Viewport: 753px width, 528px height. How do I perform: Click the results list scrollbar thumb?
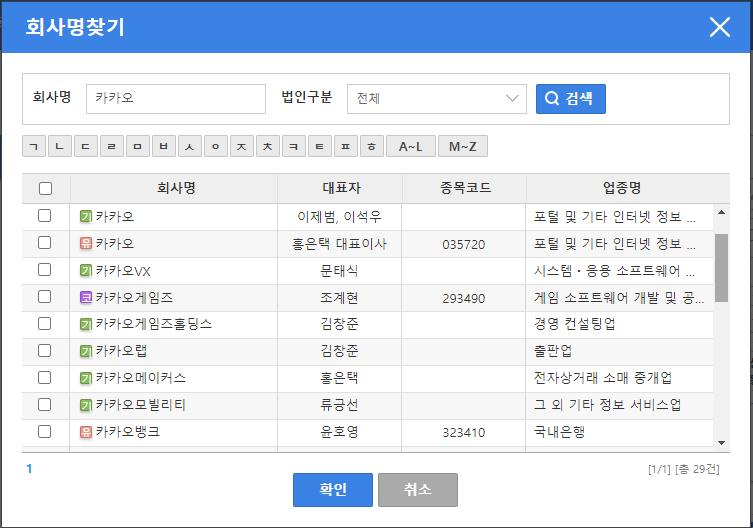tap(721, 268)
